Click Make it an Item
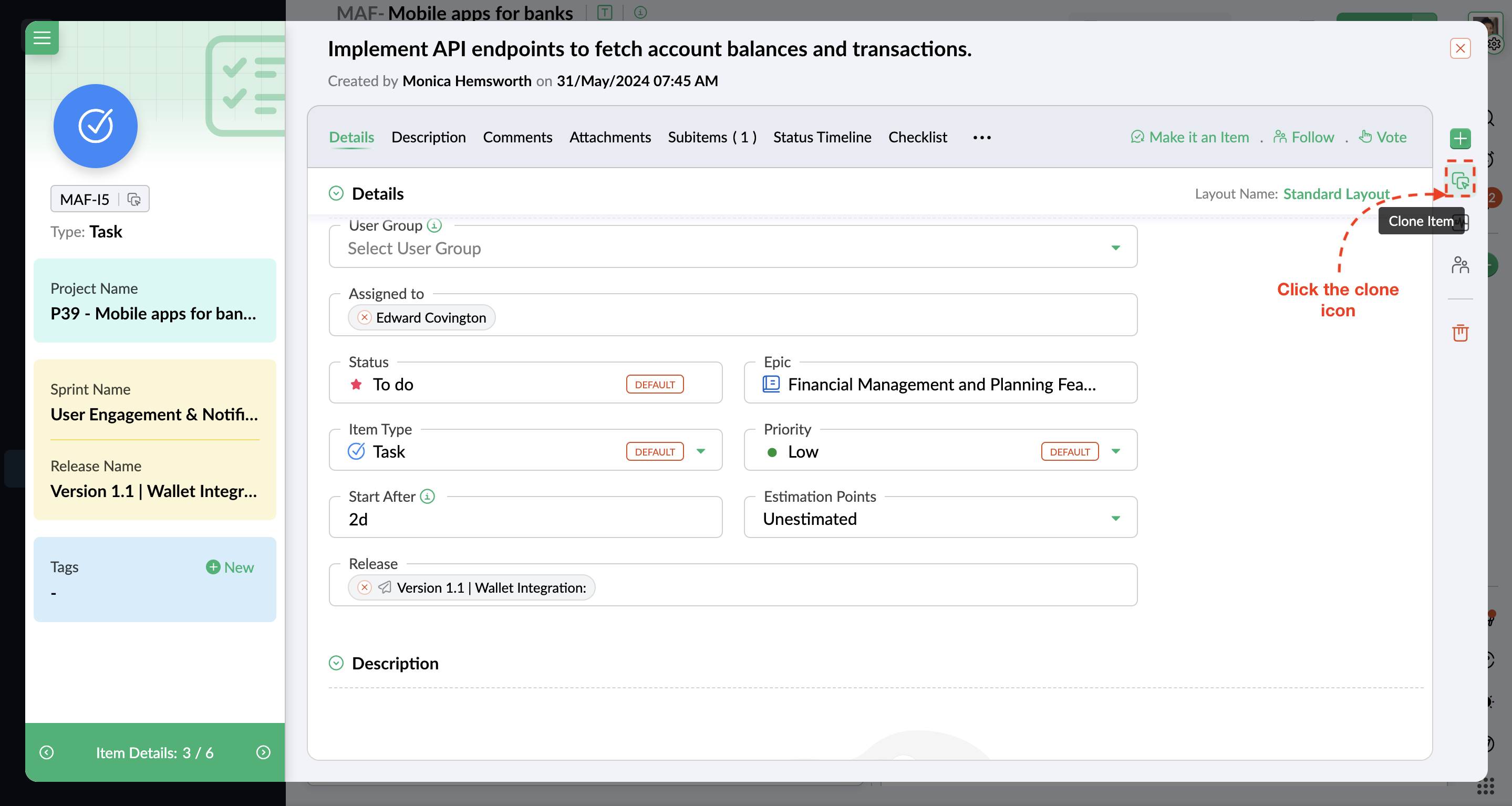This screenshot has height=806, width=1512. coord(1190,137)
